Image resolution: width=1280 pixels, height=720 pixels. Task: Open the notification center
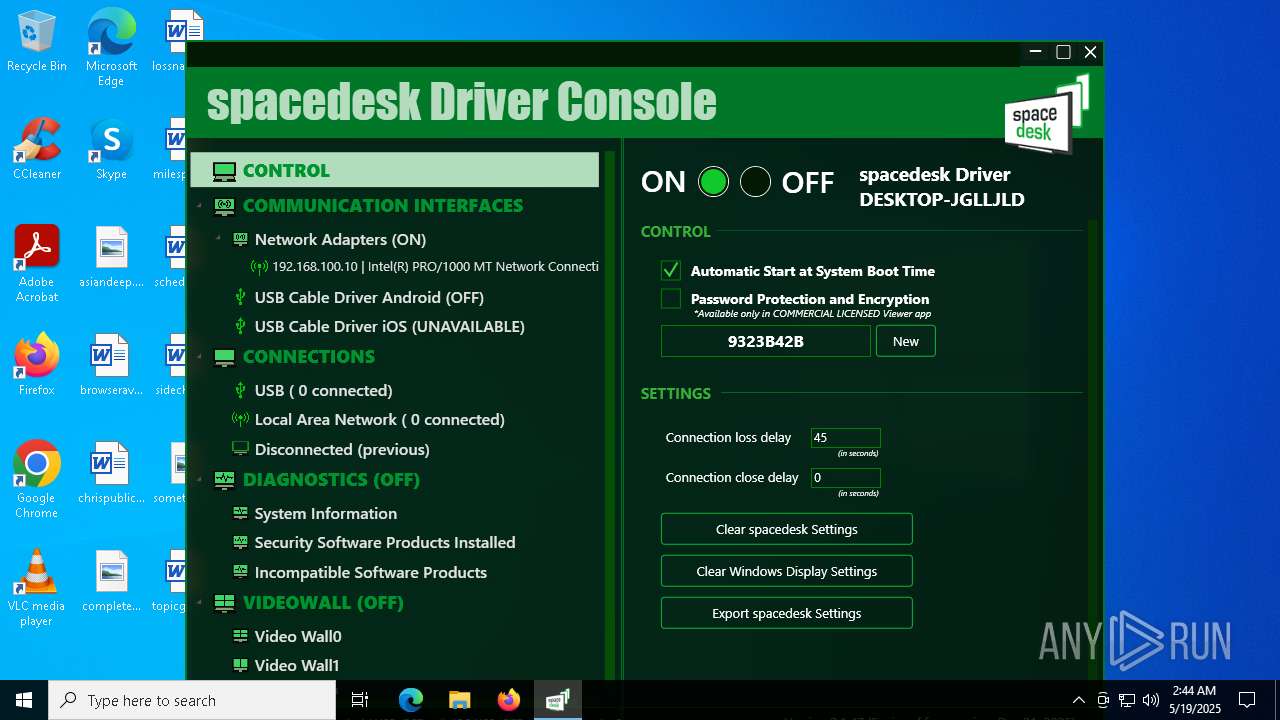click(1247, 700)
